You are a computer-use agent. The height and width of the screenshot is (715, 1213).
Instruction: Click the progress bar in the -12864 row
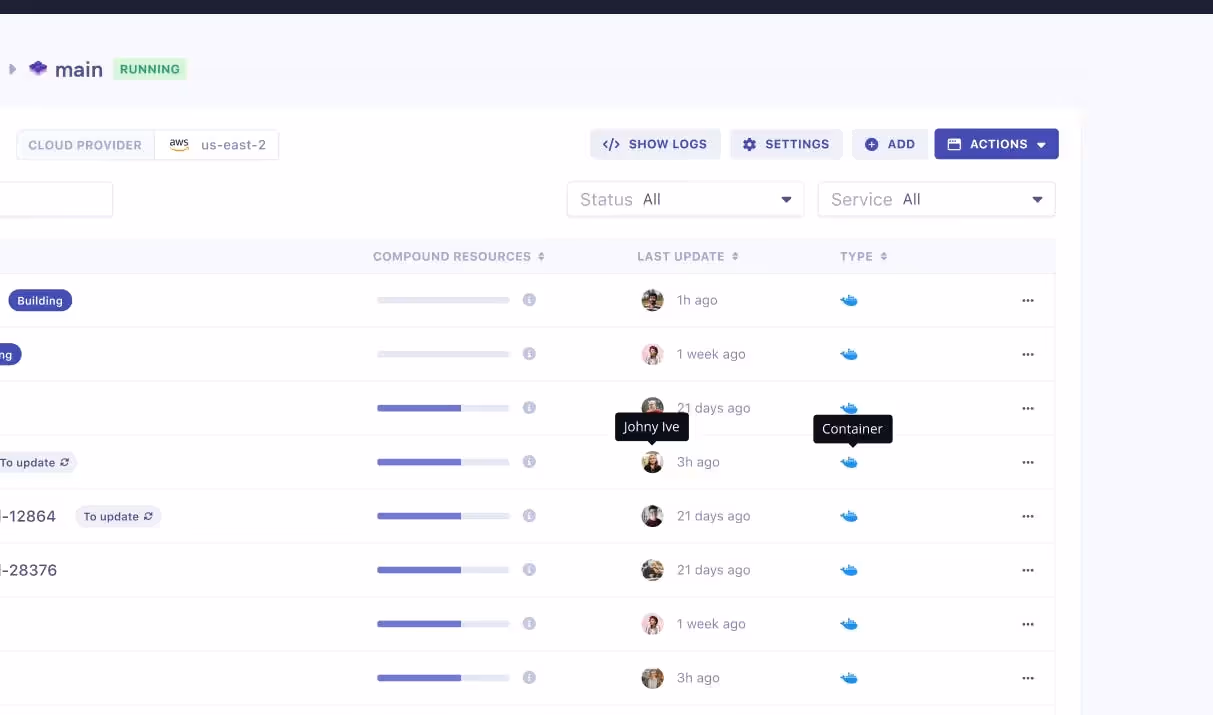click(x=443, y=516)
